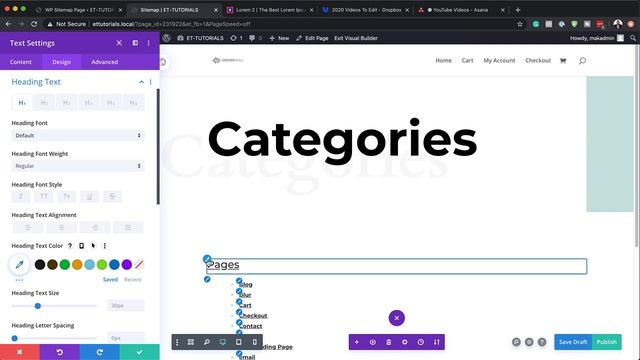Switch to the Advanced tab
640x360 pixels.
tap(104, 62)
